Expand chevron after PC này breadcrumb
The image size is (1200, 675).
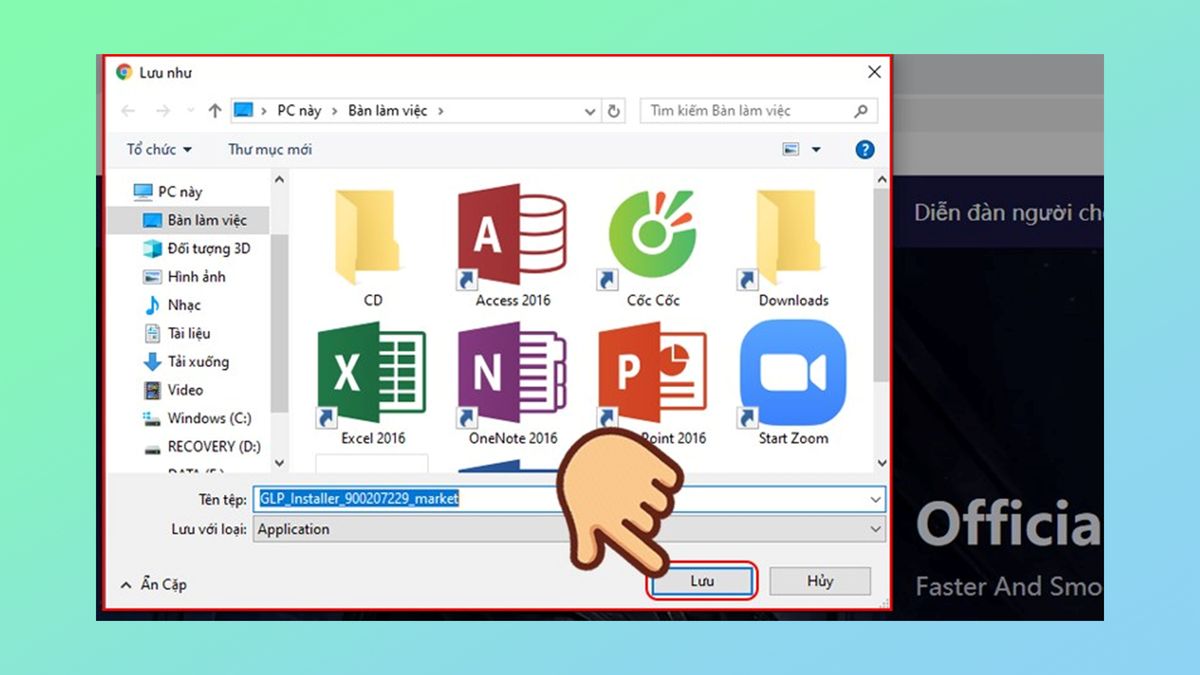click(x=335, y=111)
